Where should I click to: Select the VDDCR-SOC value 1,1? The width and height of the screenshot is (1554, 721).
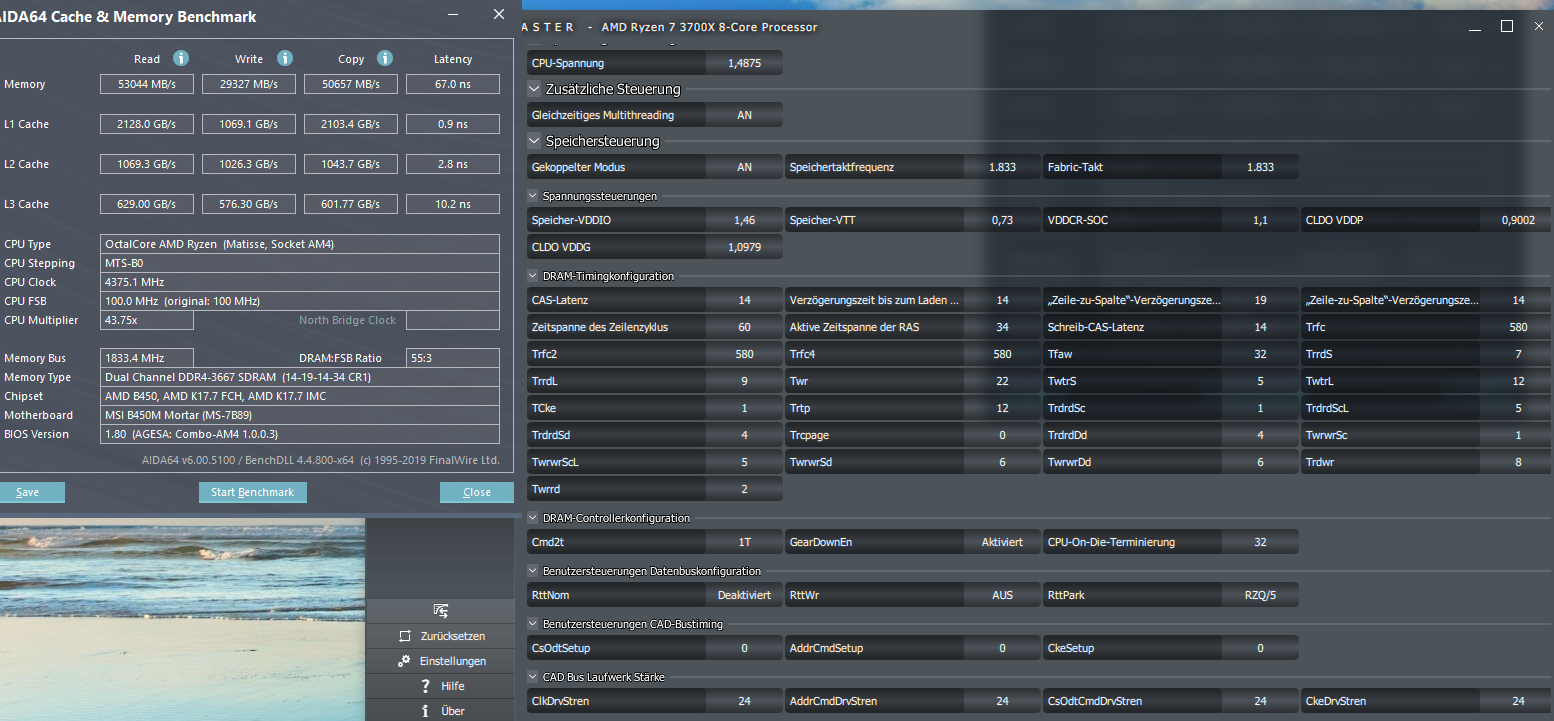click(x=1260, y=220)
